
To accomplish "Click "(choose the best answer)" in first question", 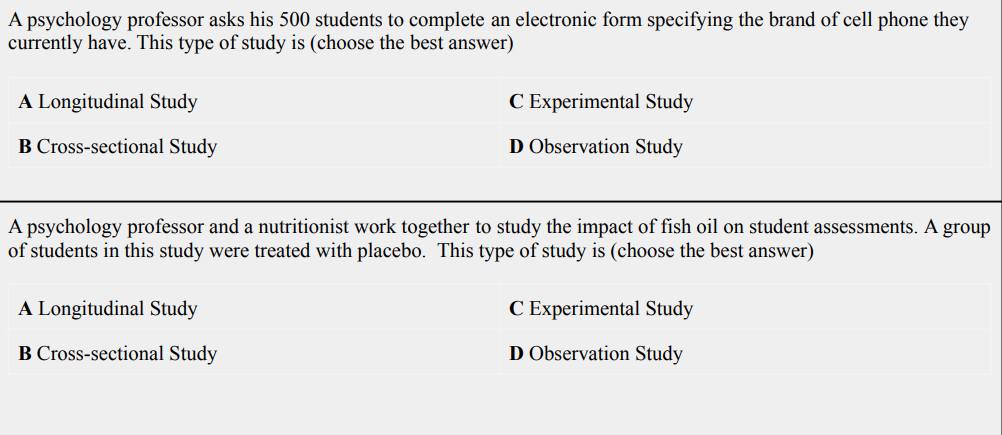I will coord(412,44).
